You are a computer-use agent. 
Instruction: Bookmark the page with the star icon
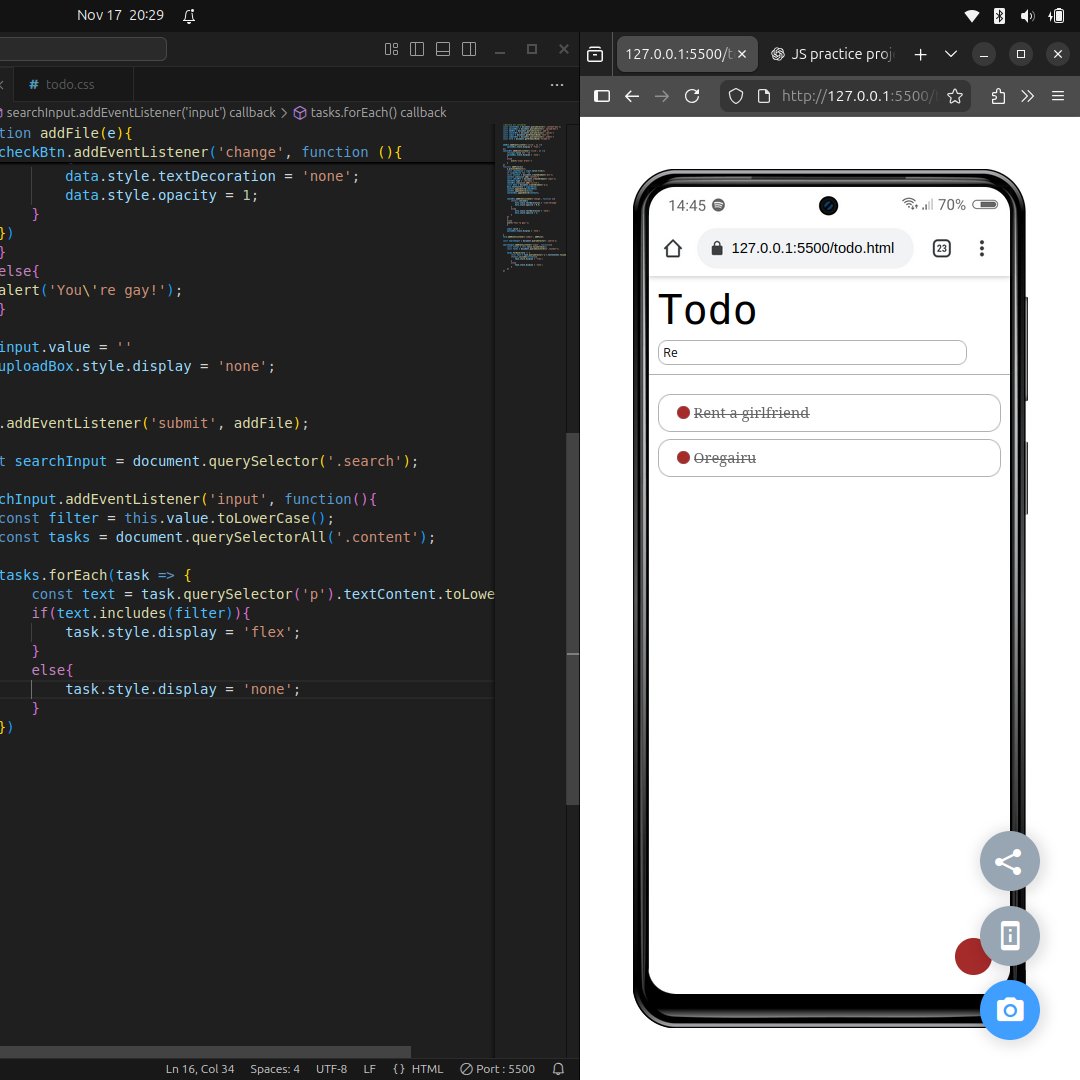tap(955, 96)
